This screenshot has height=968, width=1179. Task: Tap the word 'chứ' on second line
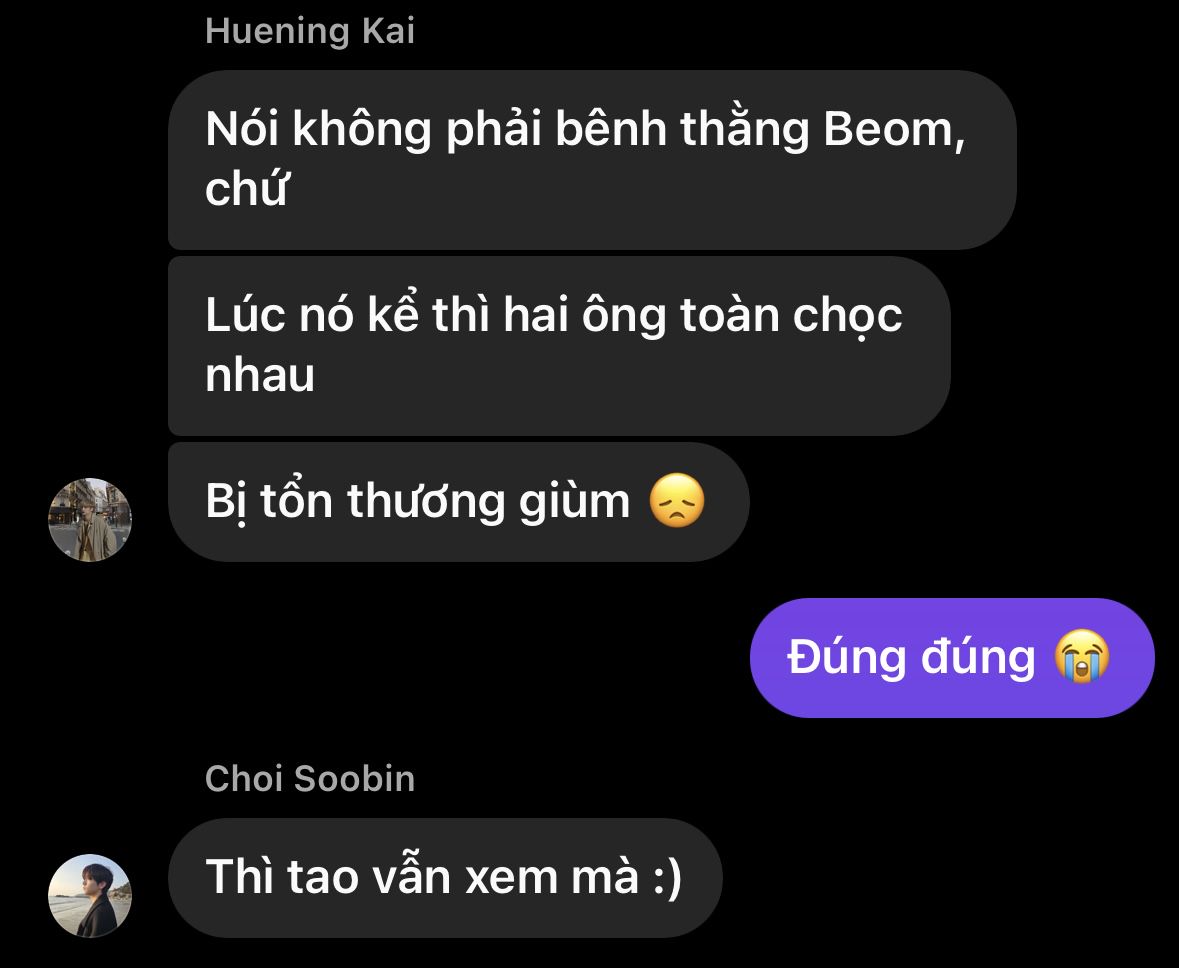(x=247, y=188)
